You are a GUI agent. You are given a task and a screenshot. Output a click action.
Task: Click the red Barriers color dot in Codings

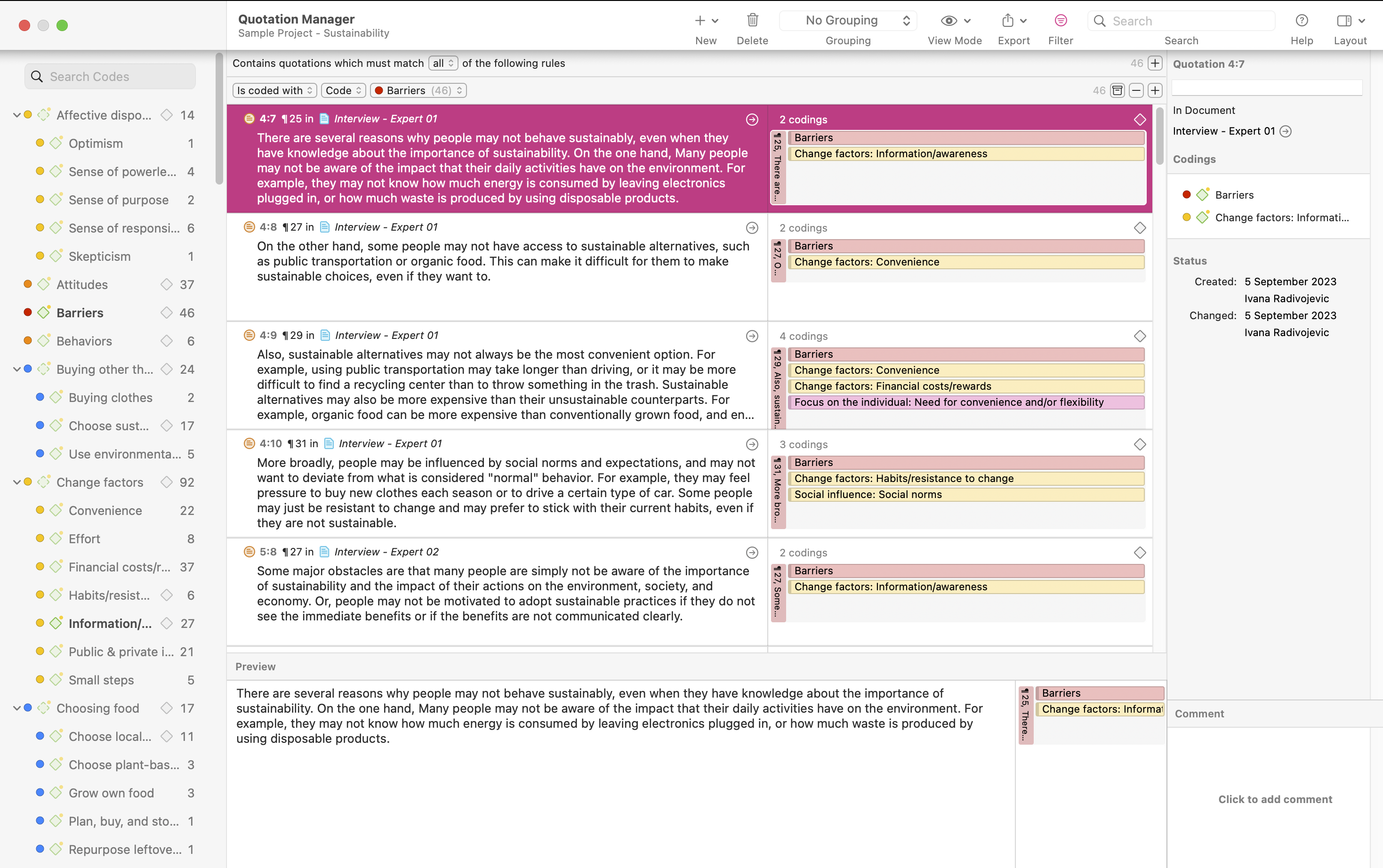pos(1187,194)
